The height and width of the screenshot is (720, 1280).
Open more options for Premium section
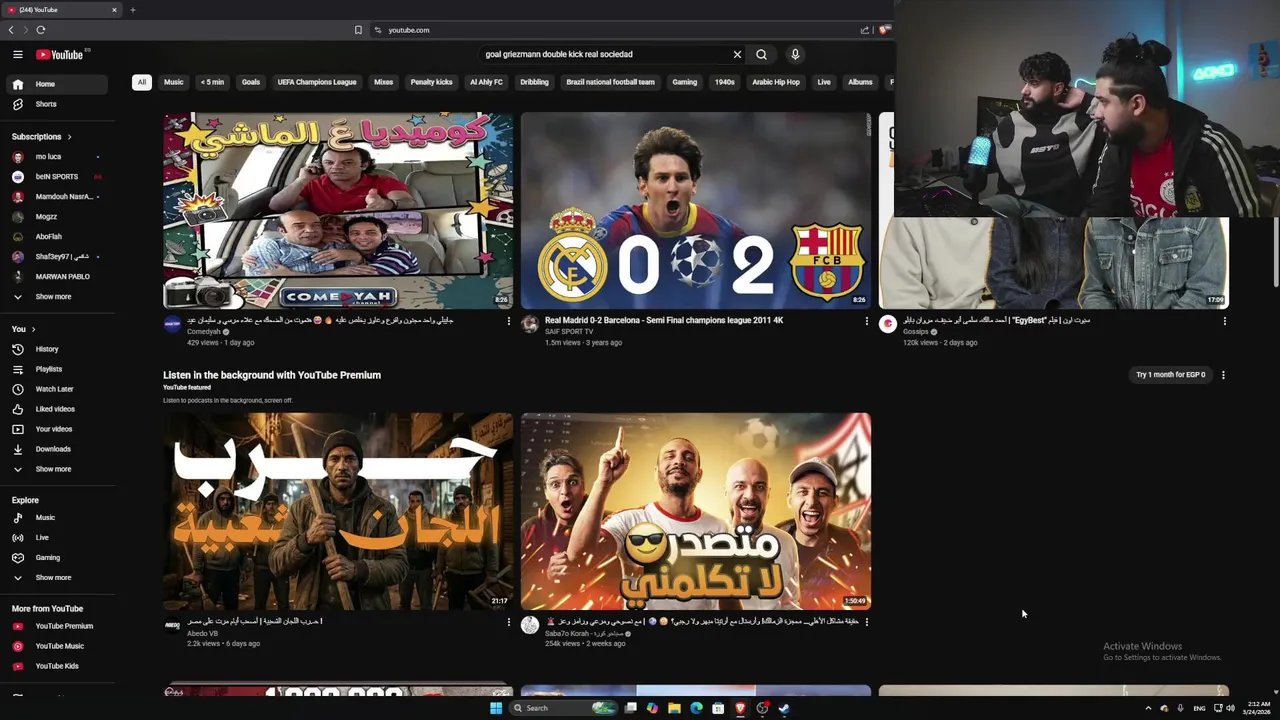point(1223,375)
